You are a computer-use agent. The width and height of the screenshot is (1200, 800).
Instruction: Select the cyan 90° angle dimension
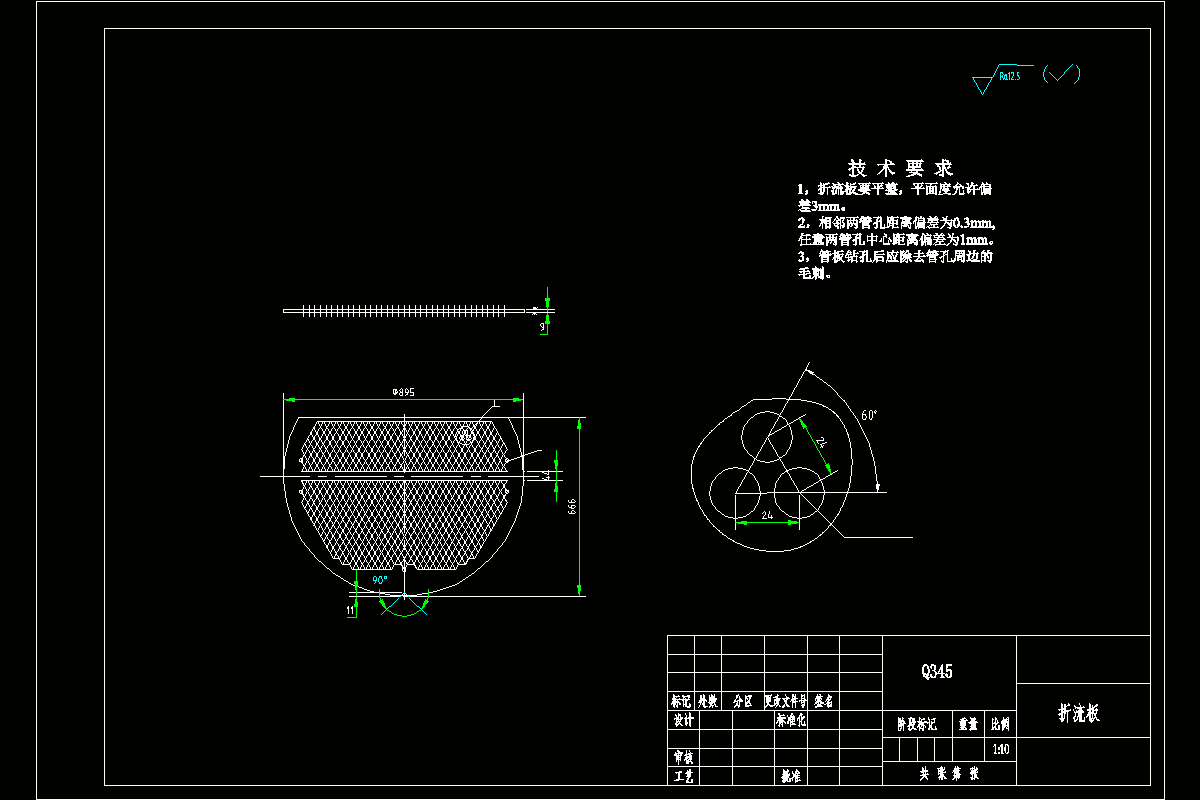point(380,580)
